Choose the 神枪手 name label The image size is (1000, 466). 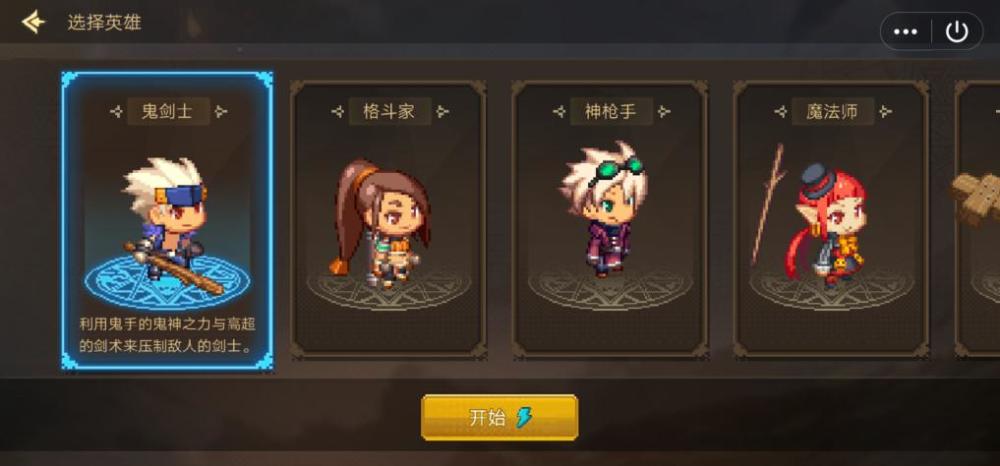611,112
